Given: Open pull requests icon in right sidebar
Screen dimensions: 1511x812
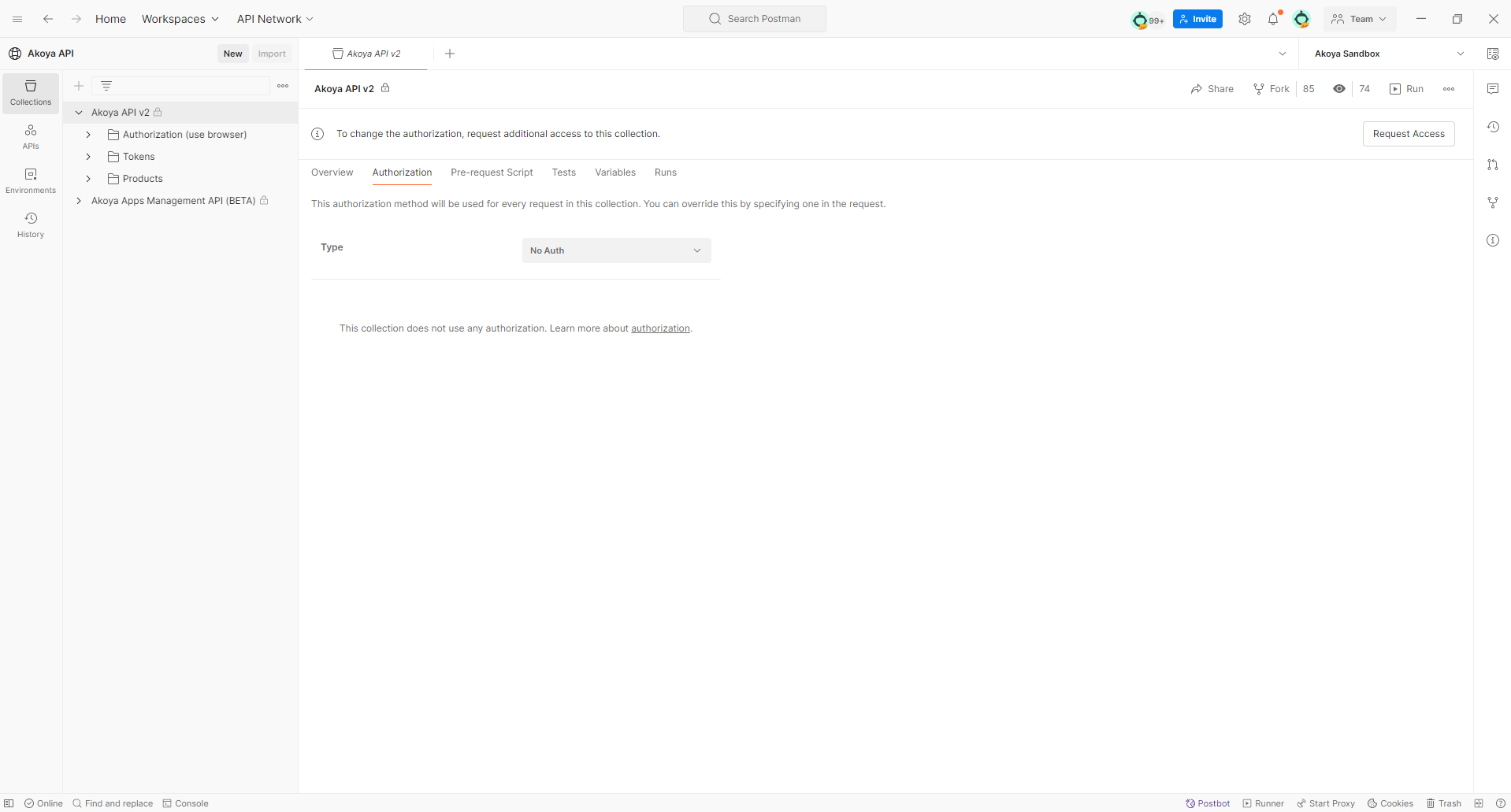Looking at the screenshot, I should (1493, 165).
